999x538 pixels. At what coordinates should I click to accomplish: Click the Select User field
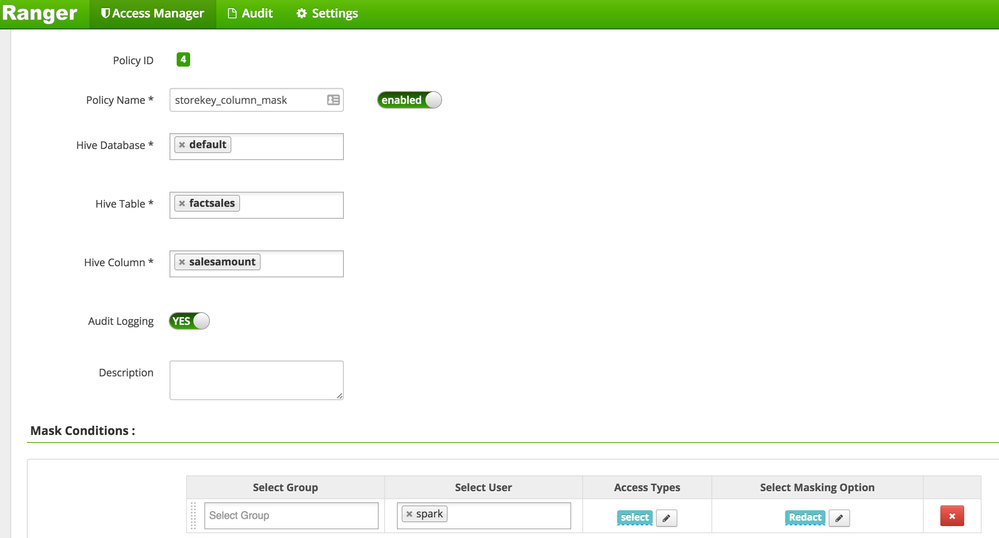[484, 516]
